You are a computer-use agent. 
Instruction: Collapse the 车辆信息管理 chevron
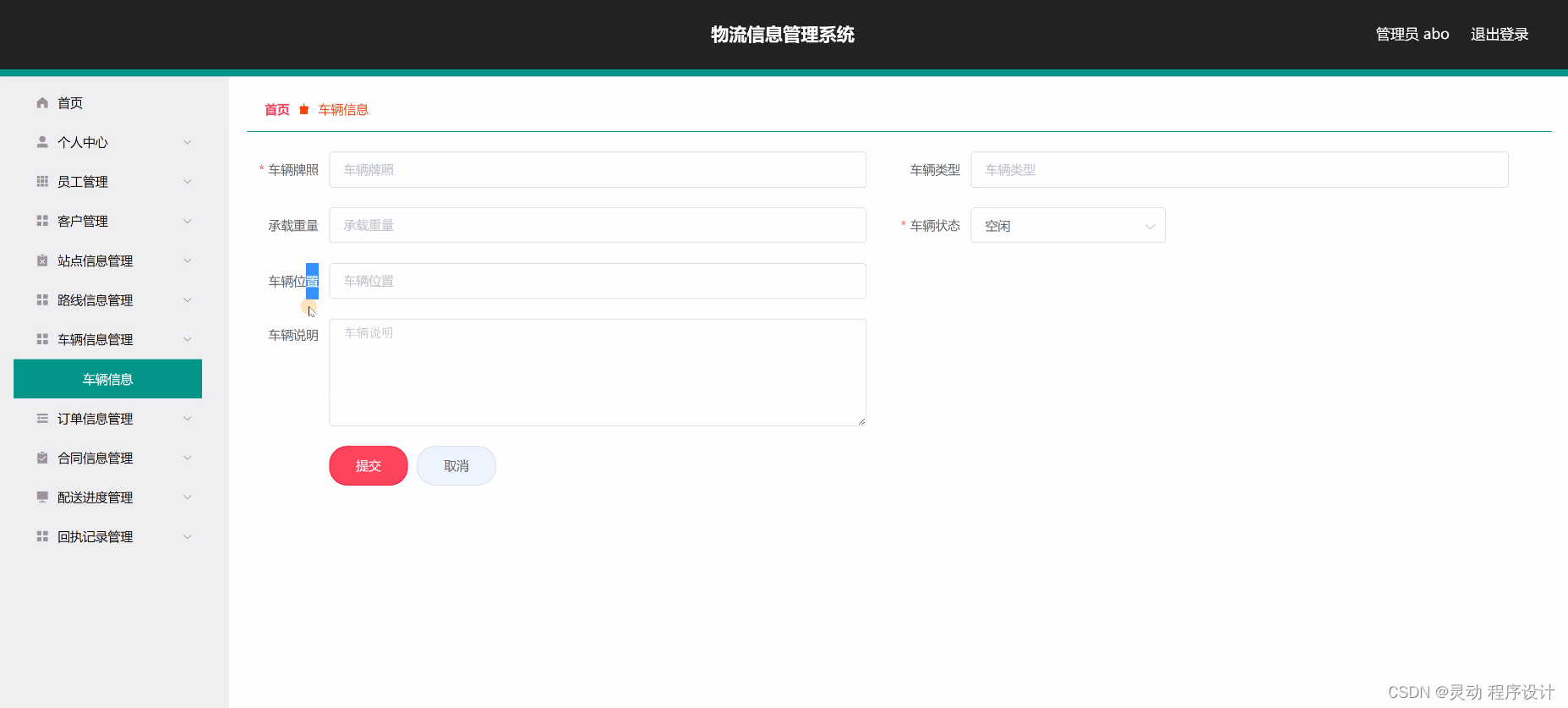188,339
